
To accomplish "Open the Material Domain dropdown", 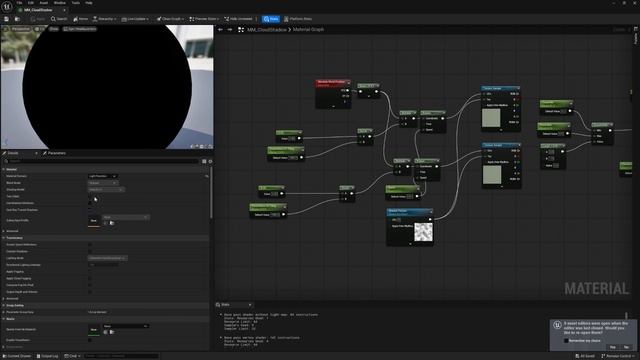I will point(103,176).
